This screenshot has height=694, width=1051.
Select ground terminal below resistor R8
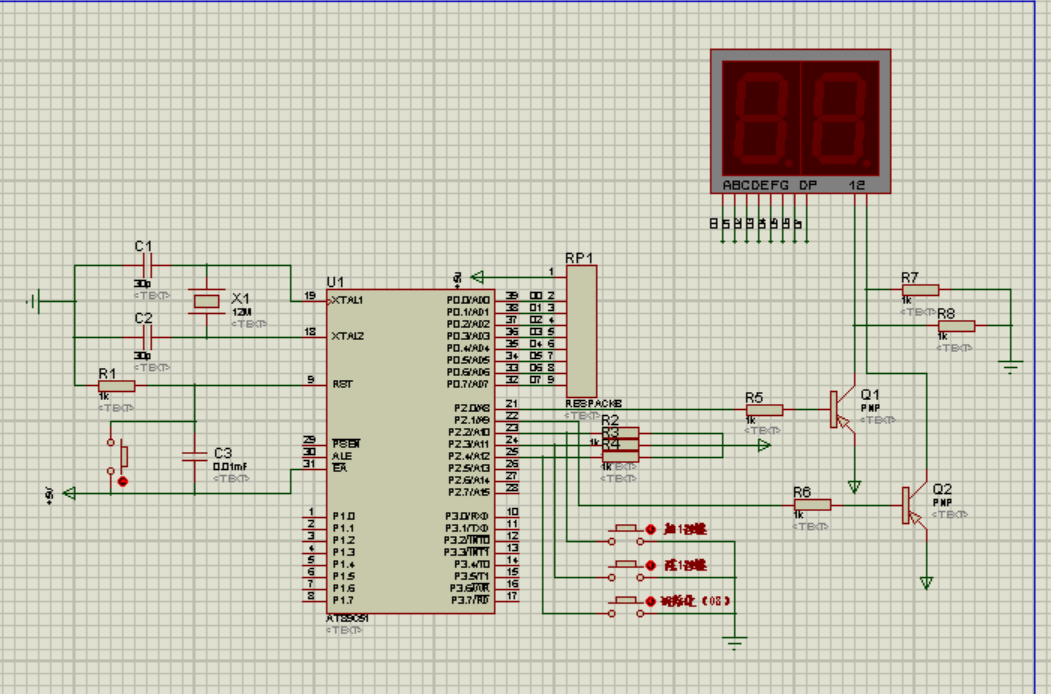click(1010, 367)
